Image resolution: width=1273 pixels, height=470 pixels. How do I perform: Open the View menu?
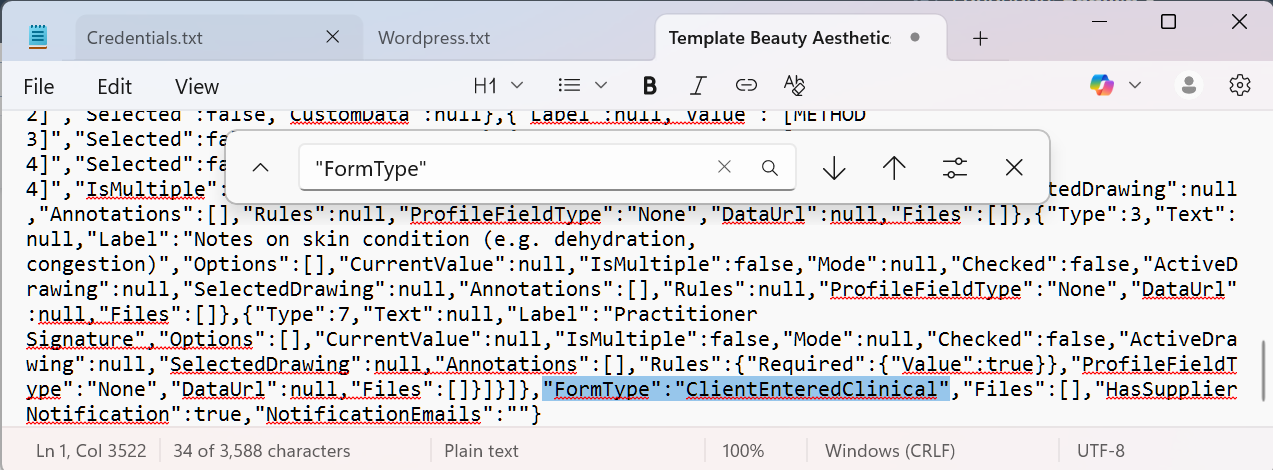coord(197,86)
